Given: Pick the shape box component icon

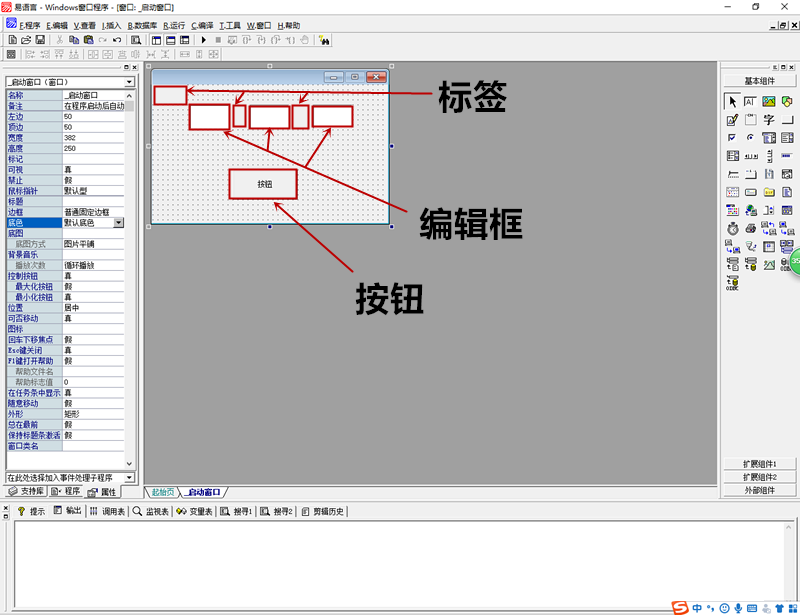Looking at the screenshot, I should coord(787,102).
